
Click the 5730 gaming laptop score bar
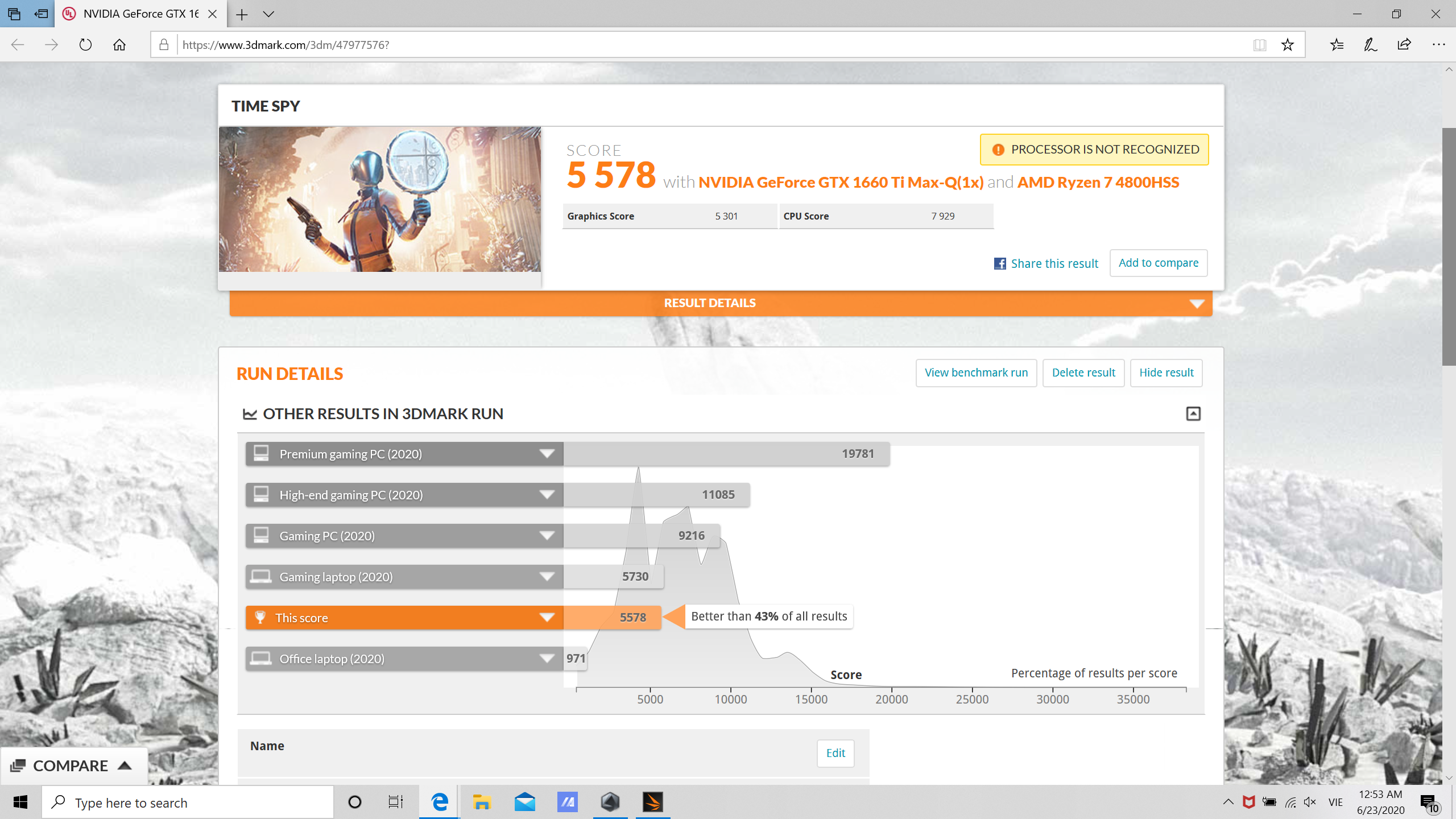[x=613, y=577]
